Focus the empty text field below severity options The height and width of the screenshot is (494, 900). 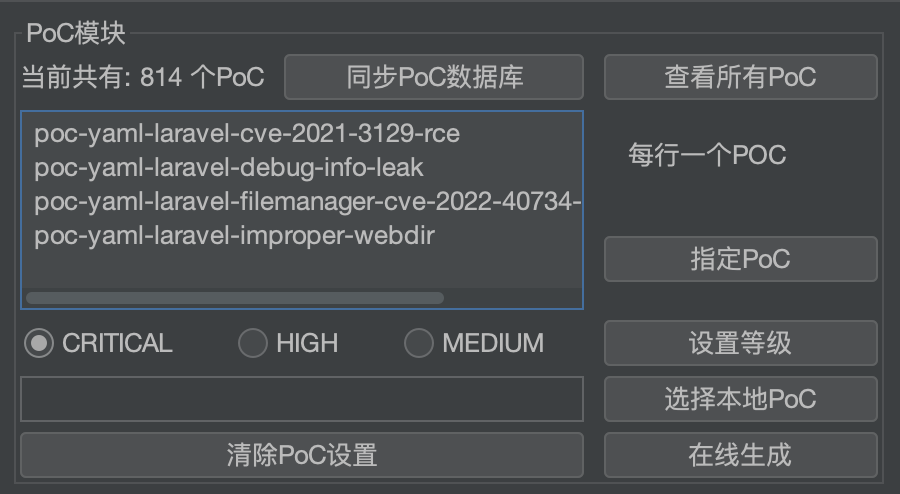click(301, 399)
